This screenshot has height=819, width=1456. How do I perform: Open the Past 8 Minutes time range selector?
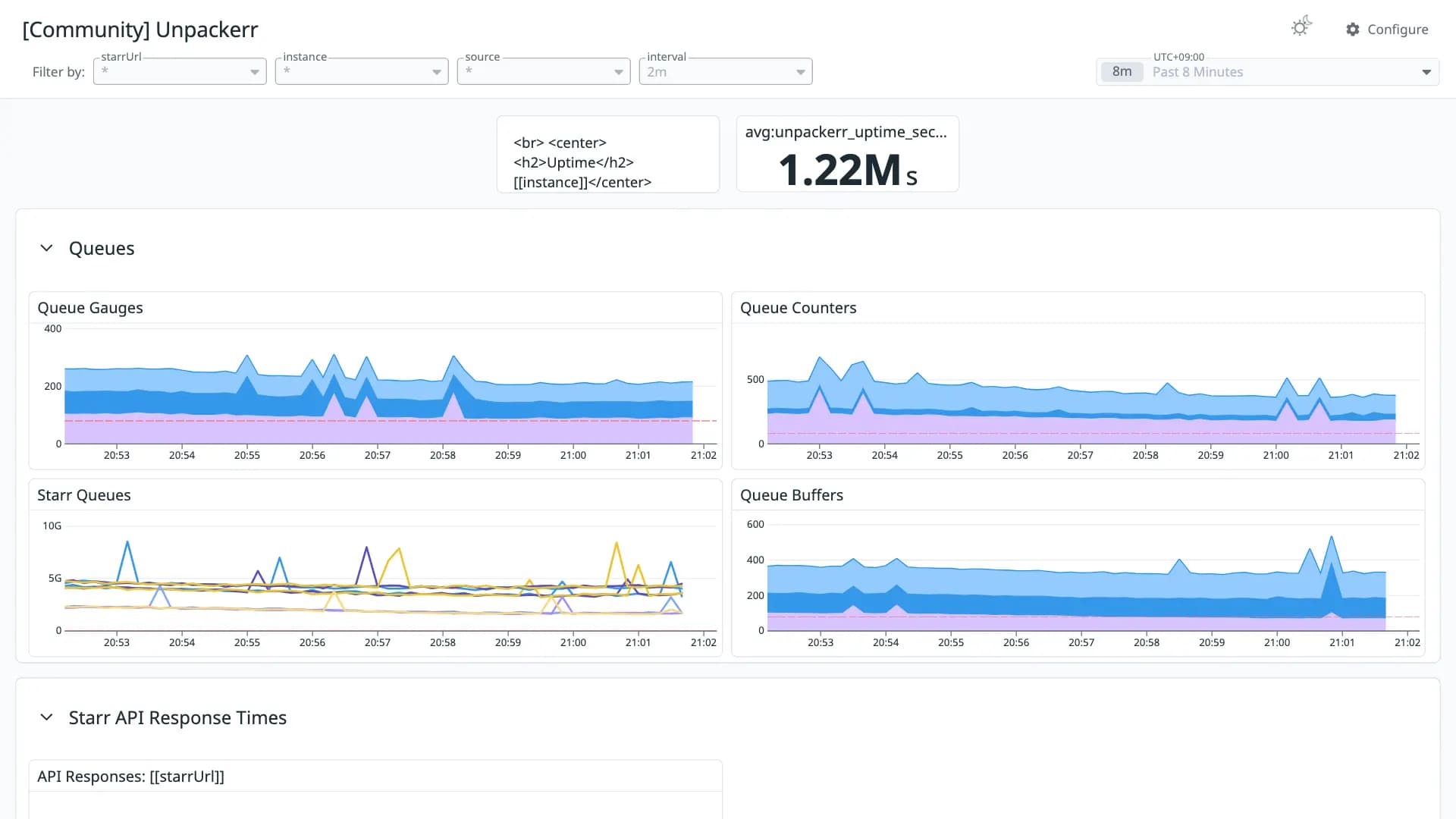pyautogui.click(x=1267, y=72)
